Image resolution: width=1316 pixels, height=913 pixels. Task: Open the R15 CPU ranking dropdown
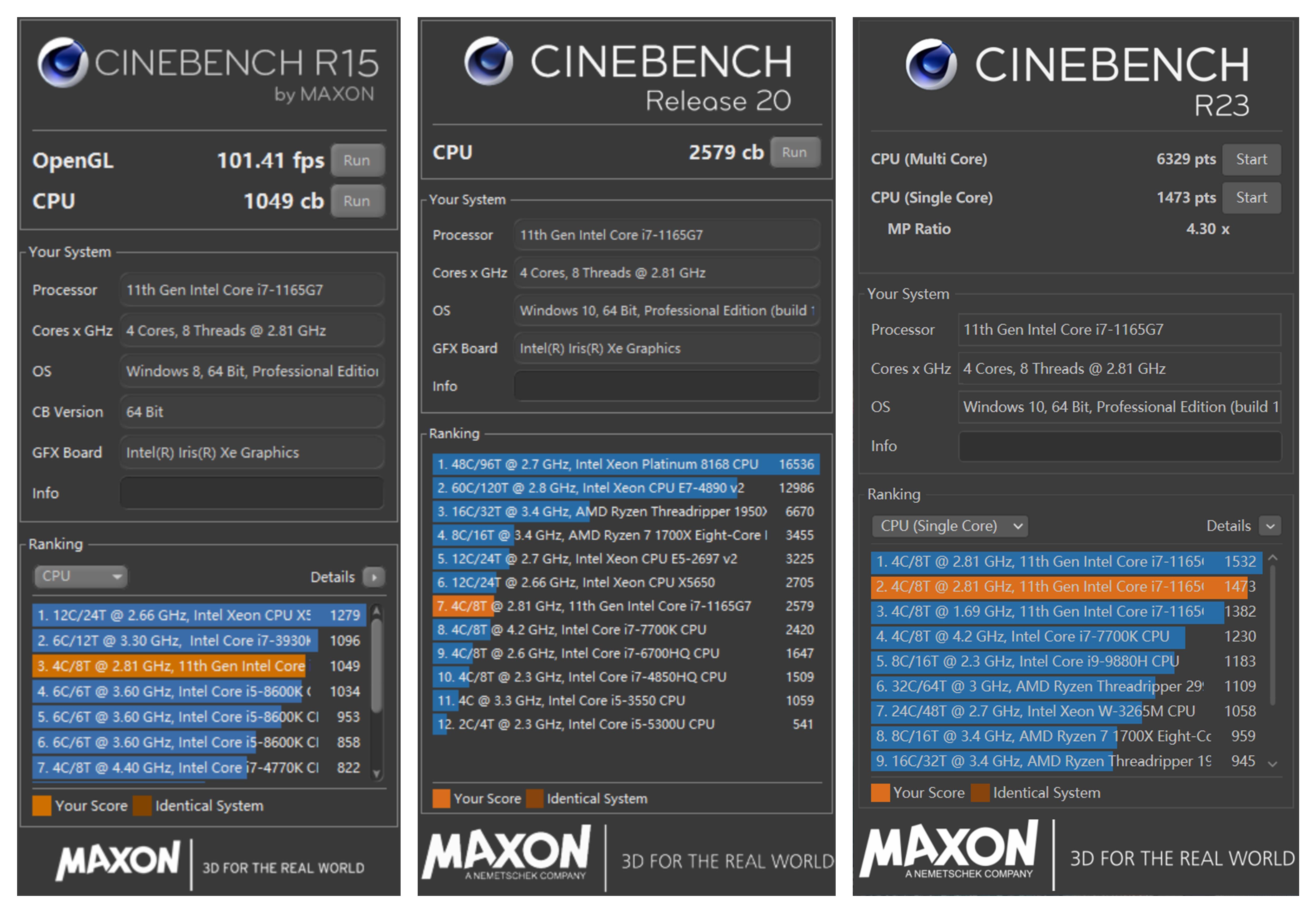(81, 576)
